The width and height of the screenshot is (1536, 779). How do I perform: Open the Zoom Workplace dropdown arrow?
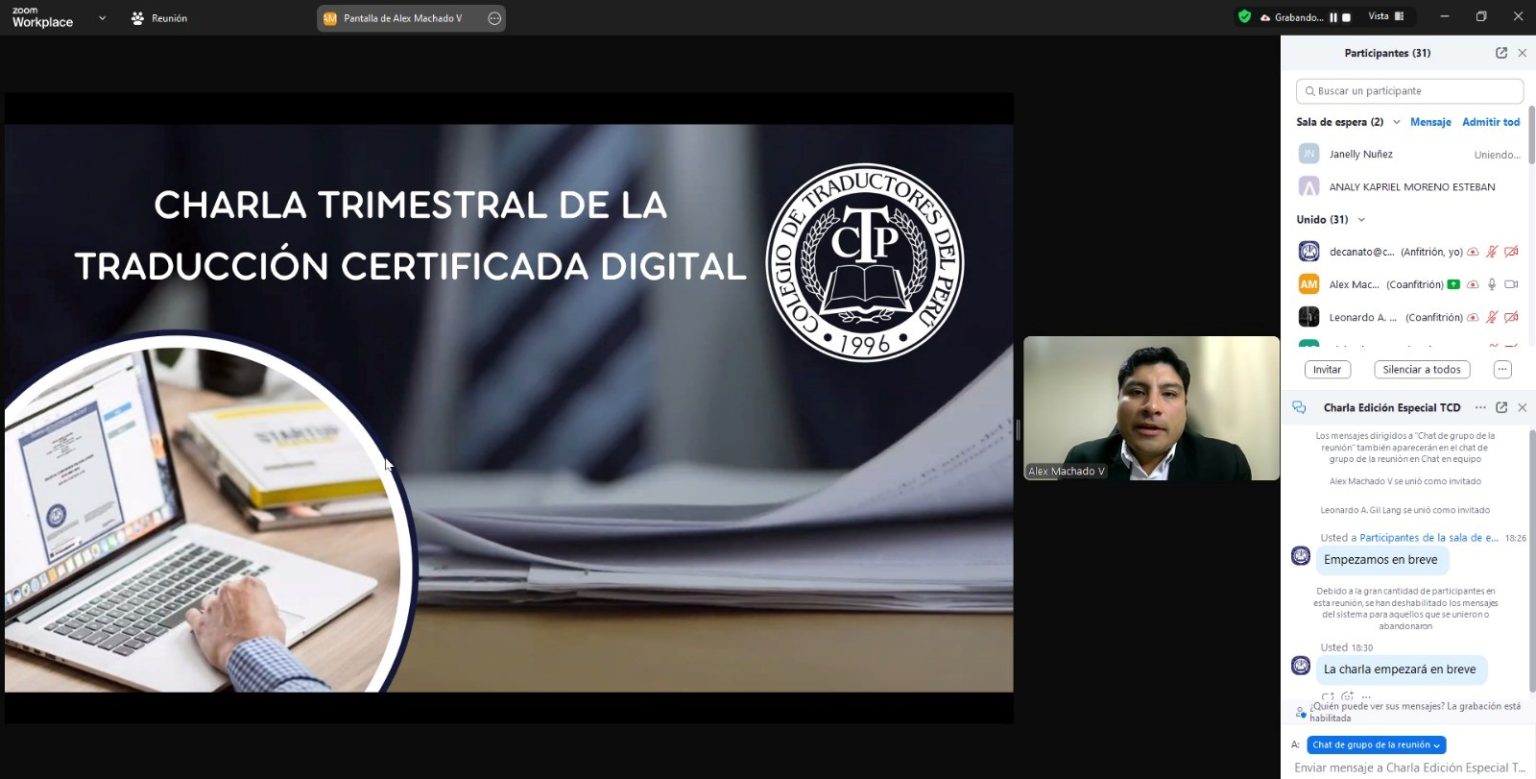[102, 18]
